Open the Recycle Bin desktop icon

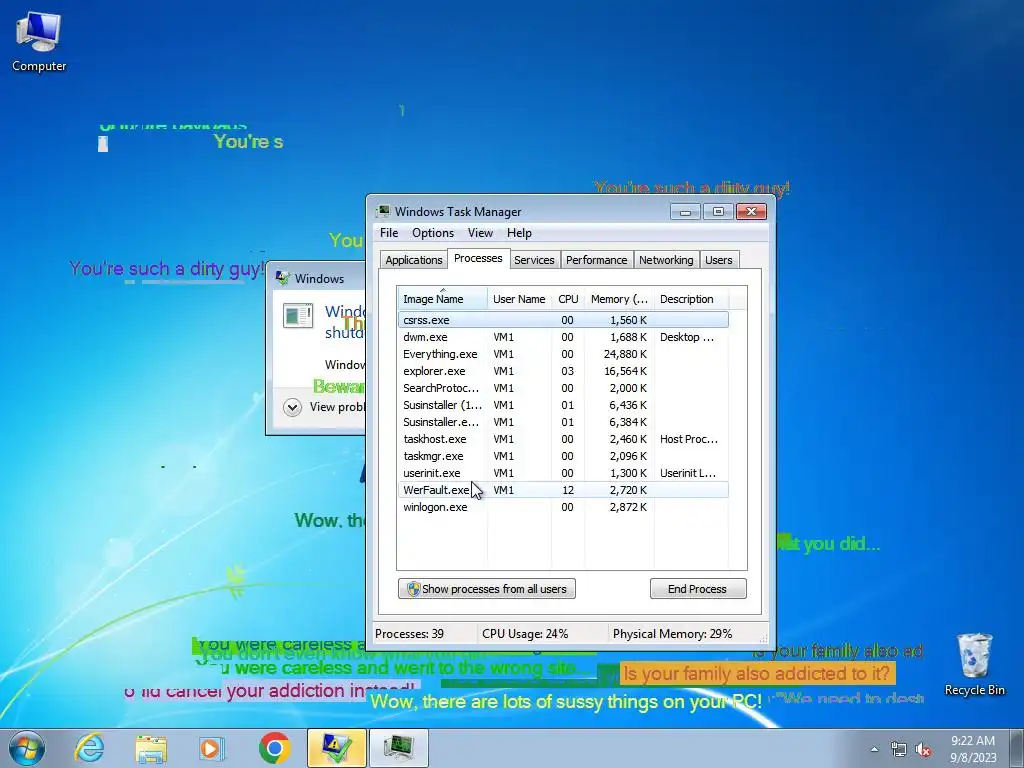click(974, 665)
